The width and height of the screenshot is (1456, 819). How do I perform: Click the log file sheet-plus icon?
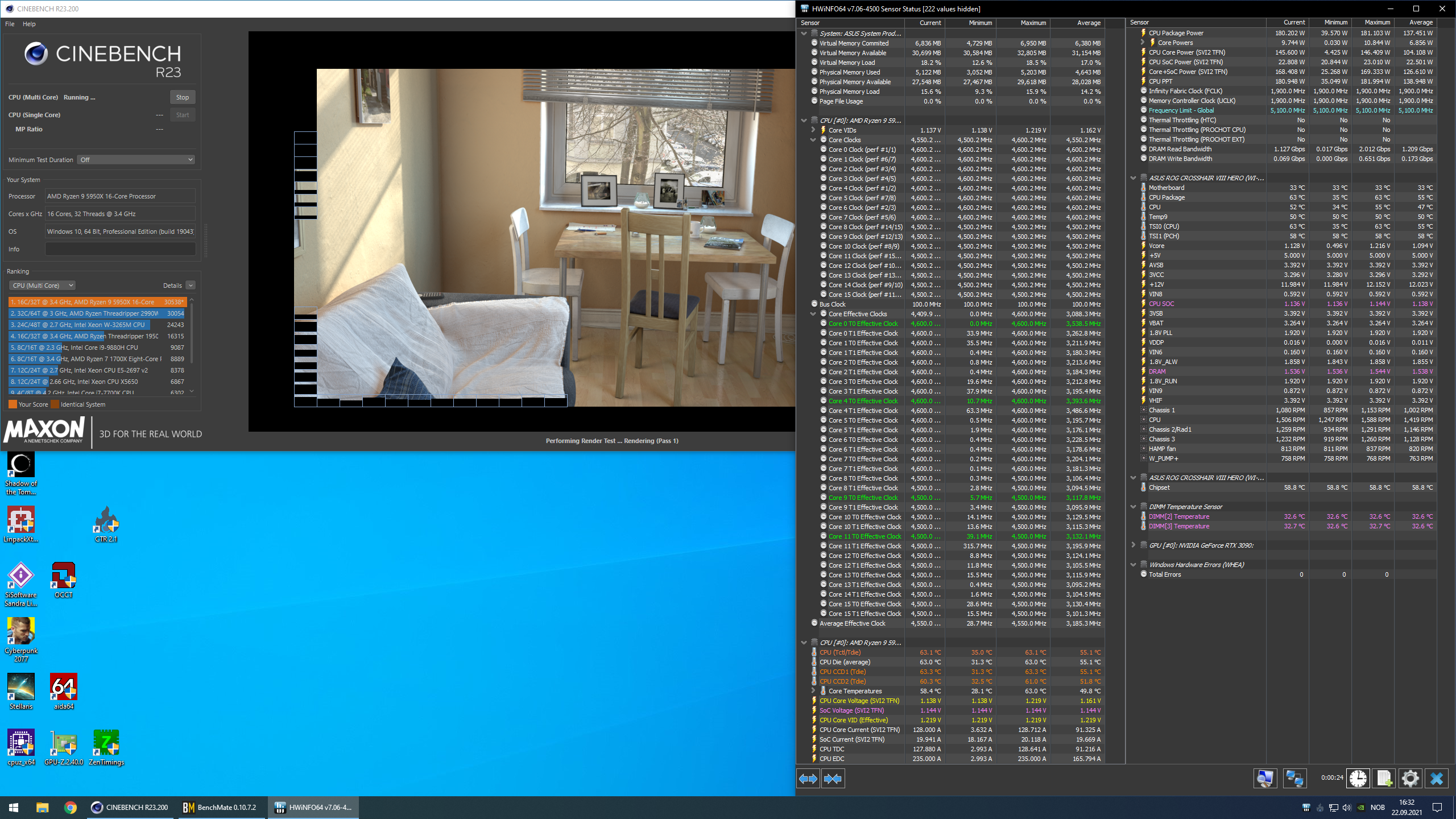point(1384,778)
